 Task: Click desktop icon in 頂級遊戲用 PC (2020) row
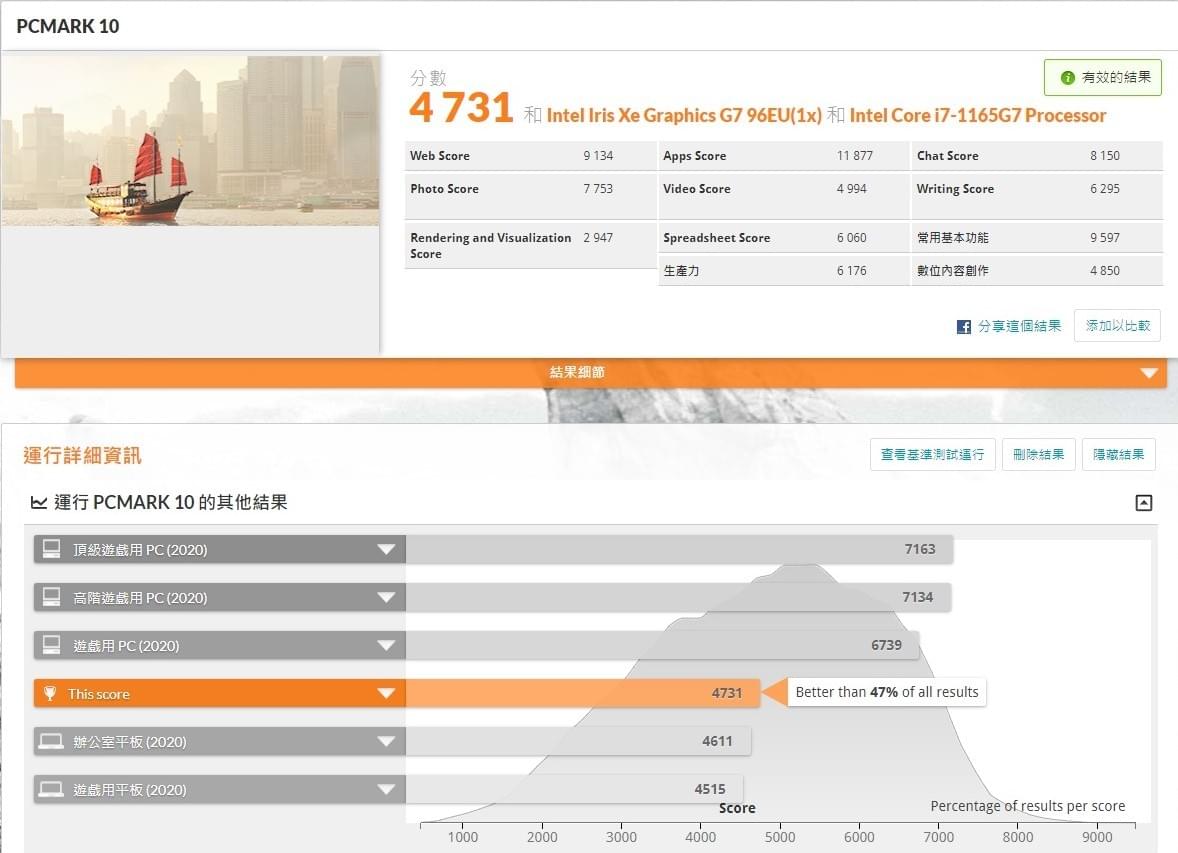tap(51, 549)
